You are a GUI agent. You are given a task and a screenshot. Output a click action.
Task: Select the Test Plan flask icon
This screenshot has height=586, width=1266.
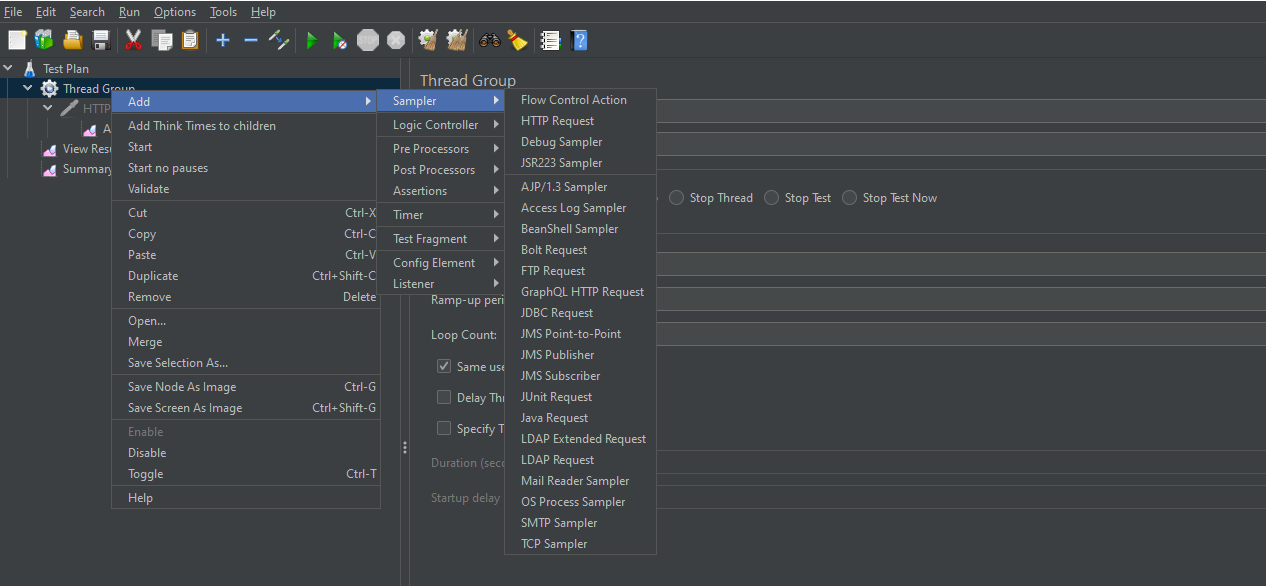tap(30, 68)
